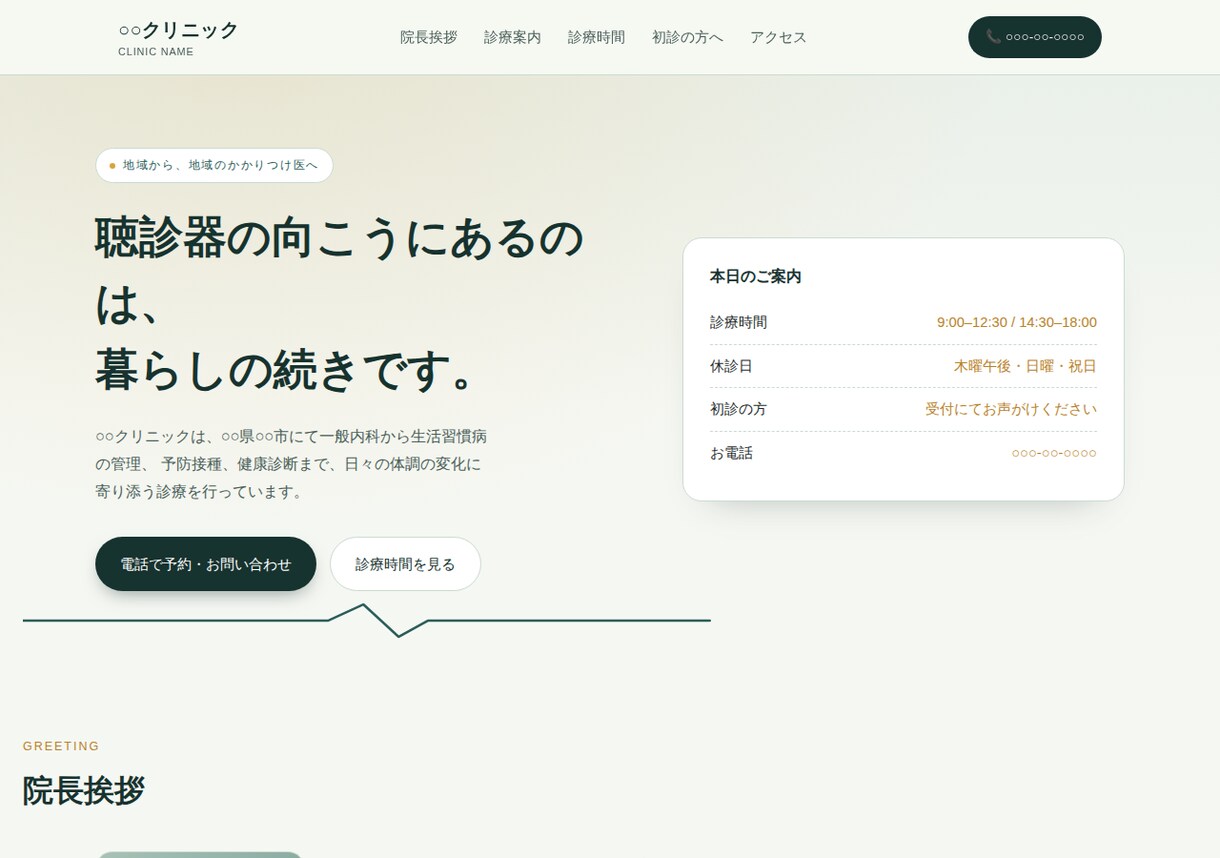Click the ○○○-○○-○○○○ number in お電話 row
The height and width of the screenshot is (858, 1220).
coord(1054,453)
